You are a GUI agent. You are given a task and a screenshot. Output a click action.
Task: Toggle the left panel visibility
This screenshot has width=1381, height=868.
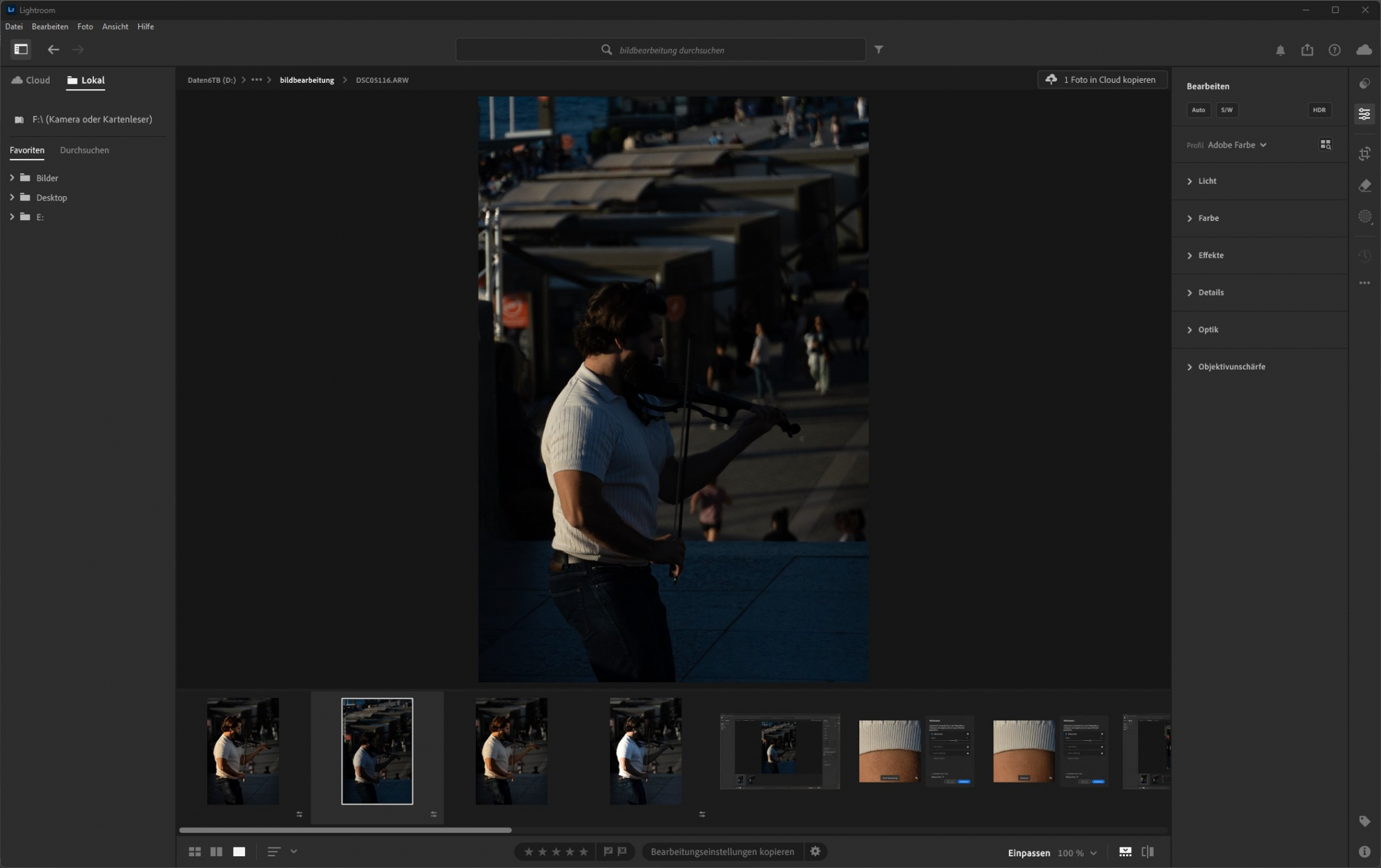[21, 49]
